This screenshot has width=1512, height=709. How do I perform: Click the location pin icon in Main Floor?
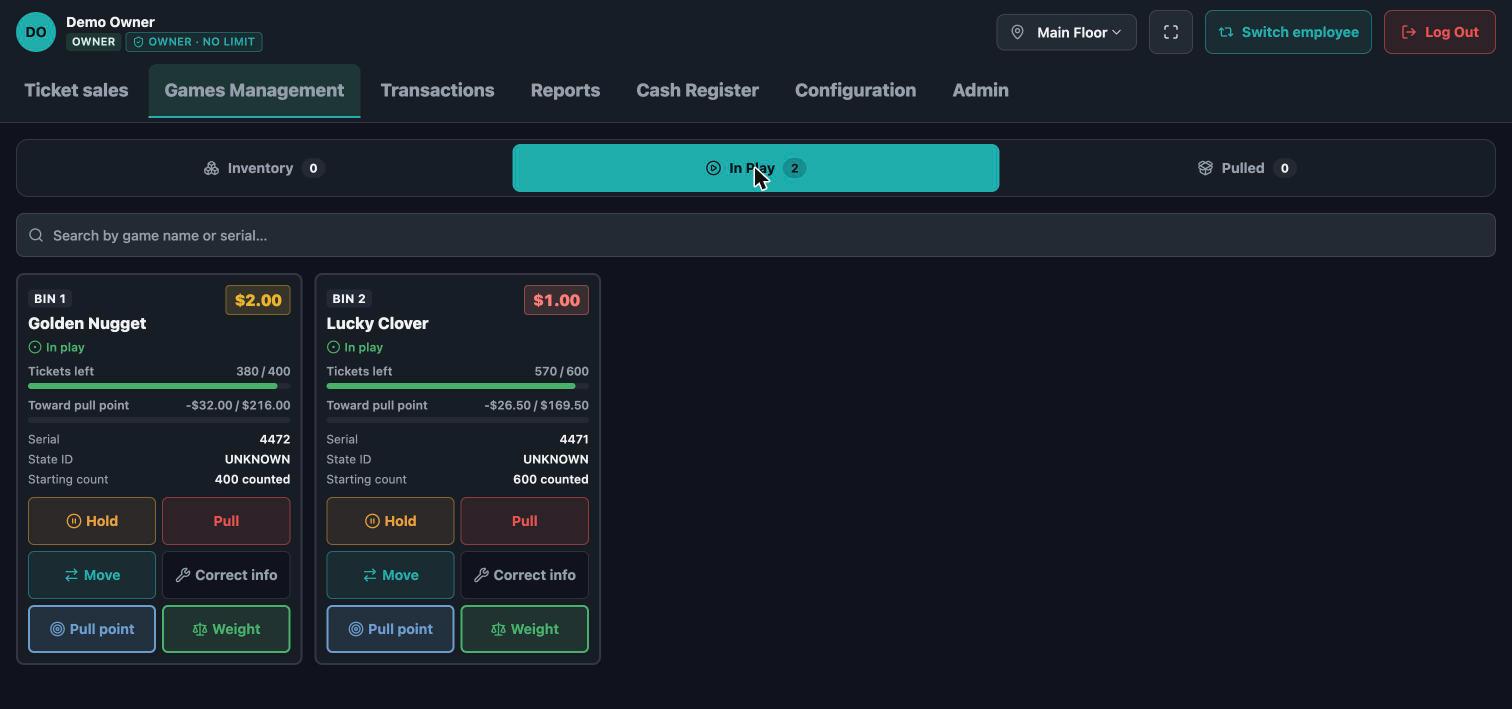(x=1017, y=32)
